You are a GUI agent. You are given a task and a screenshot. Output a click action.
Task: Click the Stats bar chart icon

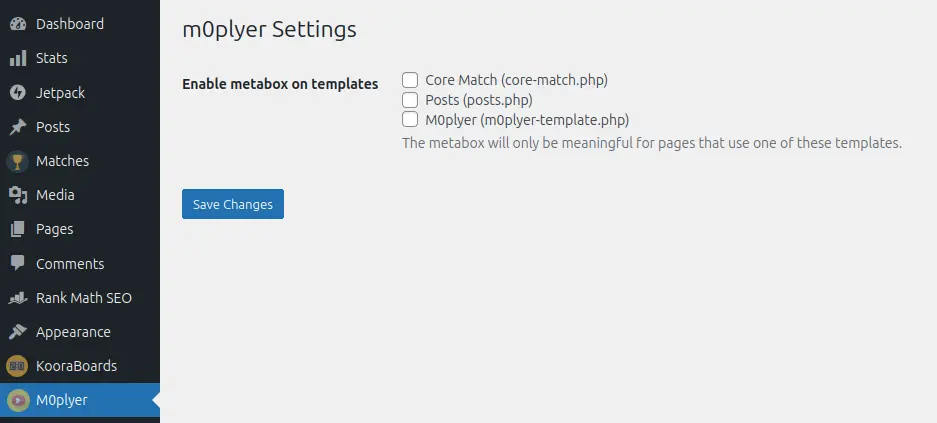point(17,58)
